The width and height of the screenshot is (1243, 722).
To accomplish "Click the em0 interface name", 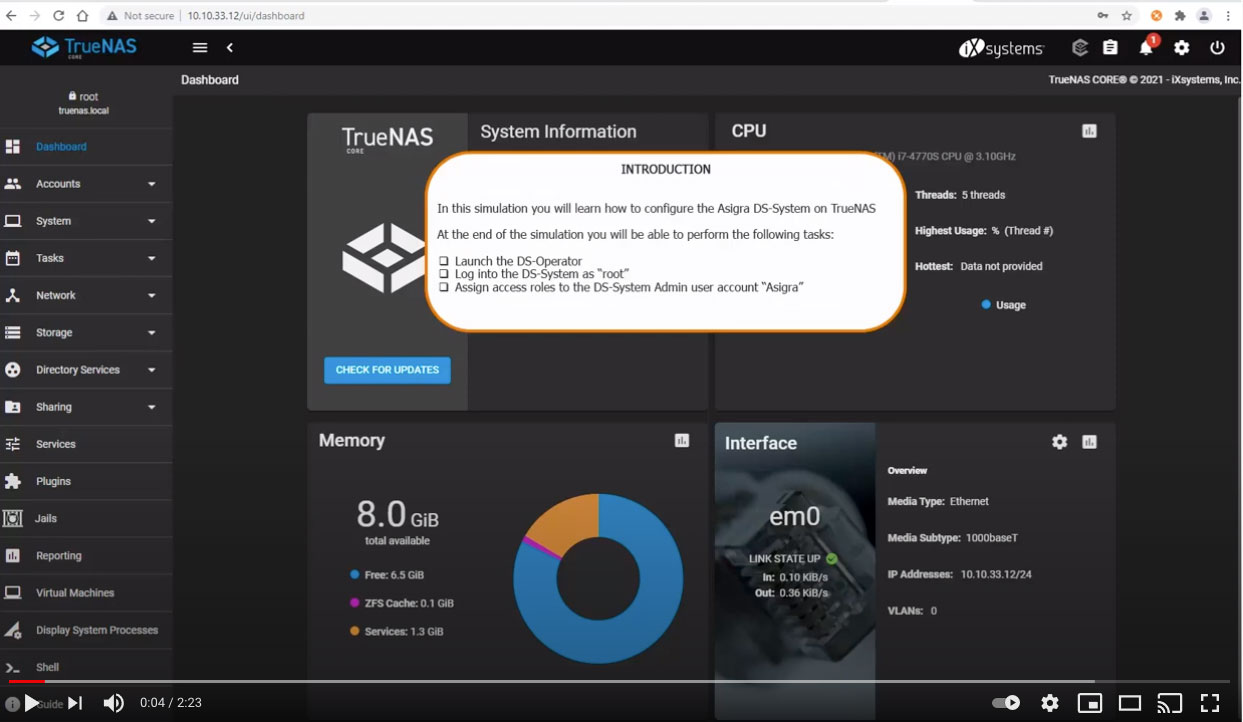I will 794,517.
